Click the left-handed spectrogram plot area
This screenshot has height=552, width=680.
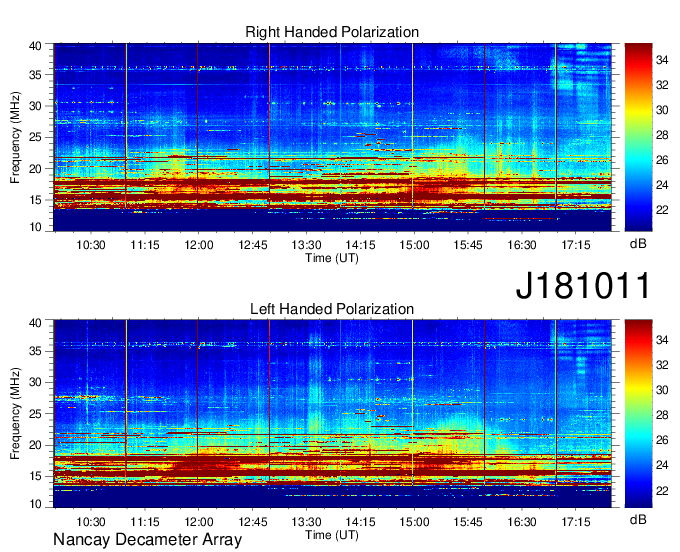(x=333, y=414)
